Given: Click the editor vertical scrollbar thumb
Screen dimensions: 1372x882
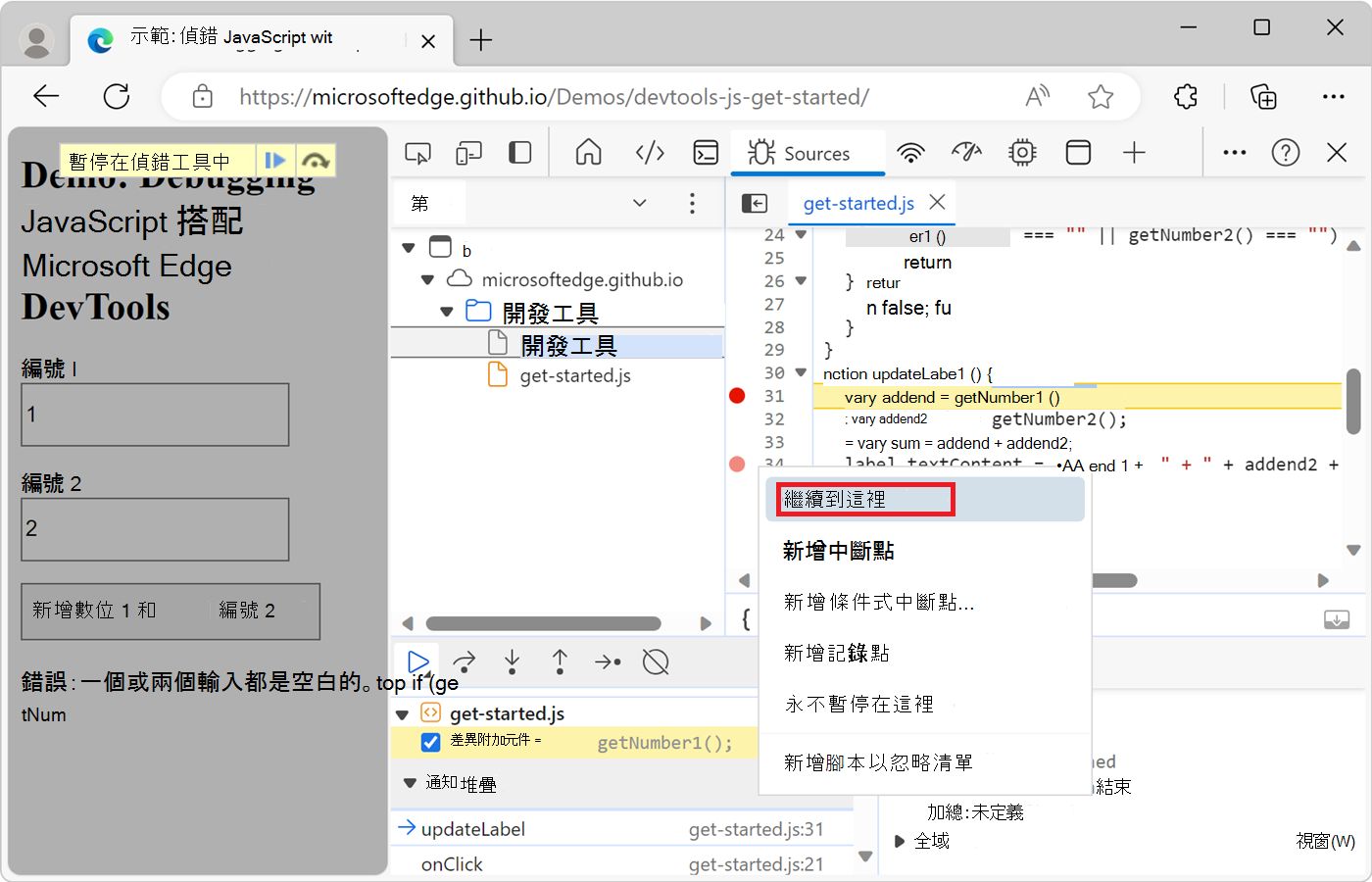Looking at the screenshot, I should [1353, 401].
